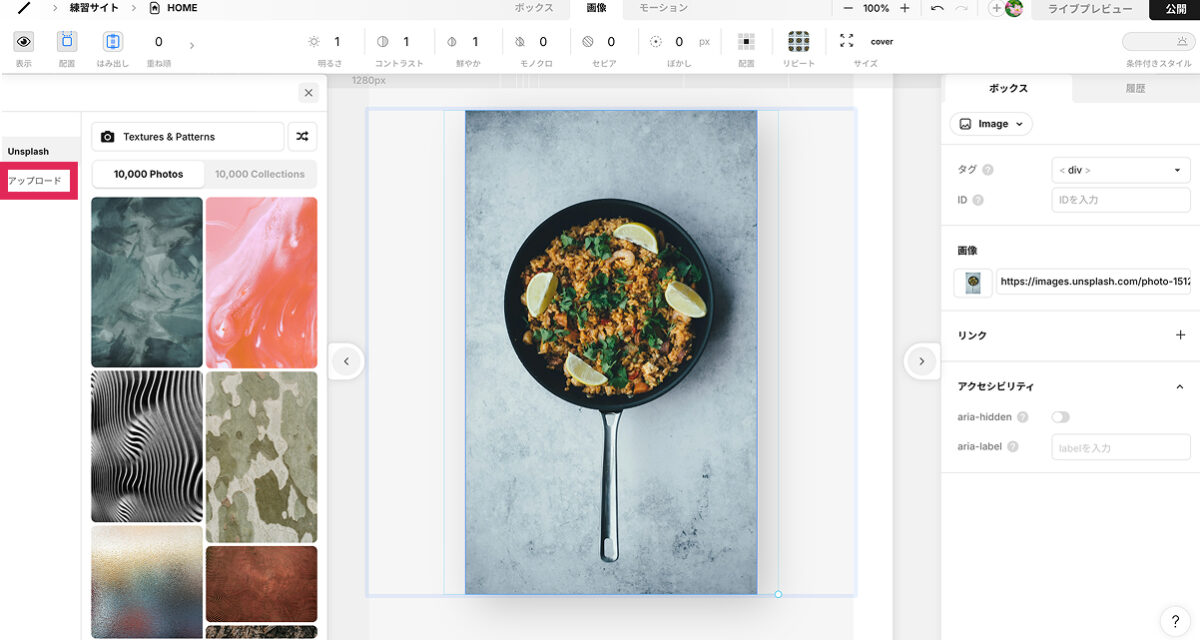The image size is (1200, 640).
Task: Open the タグ div dropdown
Action: click(1120, 170)
